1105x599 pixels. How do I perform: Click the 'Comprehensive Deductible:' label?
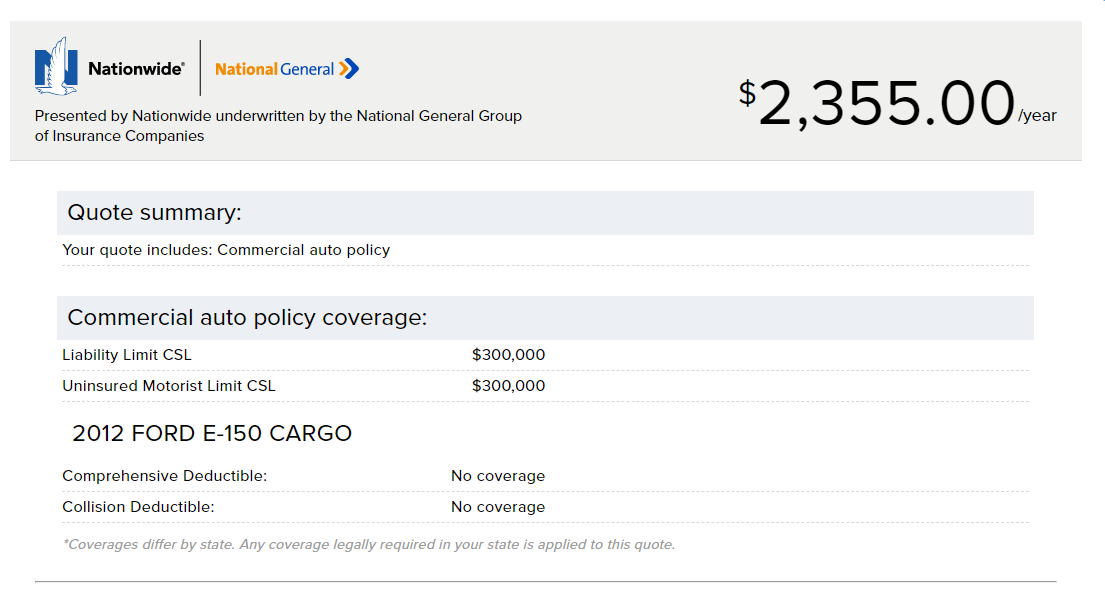click(x=164, y=476)
